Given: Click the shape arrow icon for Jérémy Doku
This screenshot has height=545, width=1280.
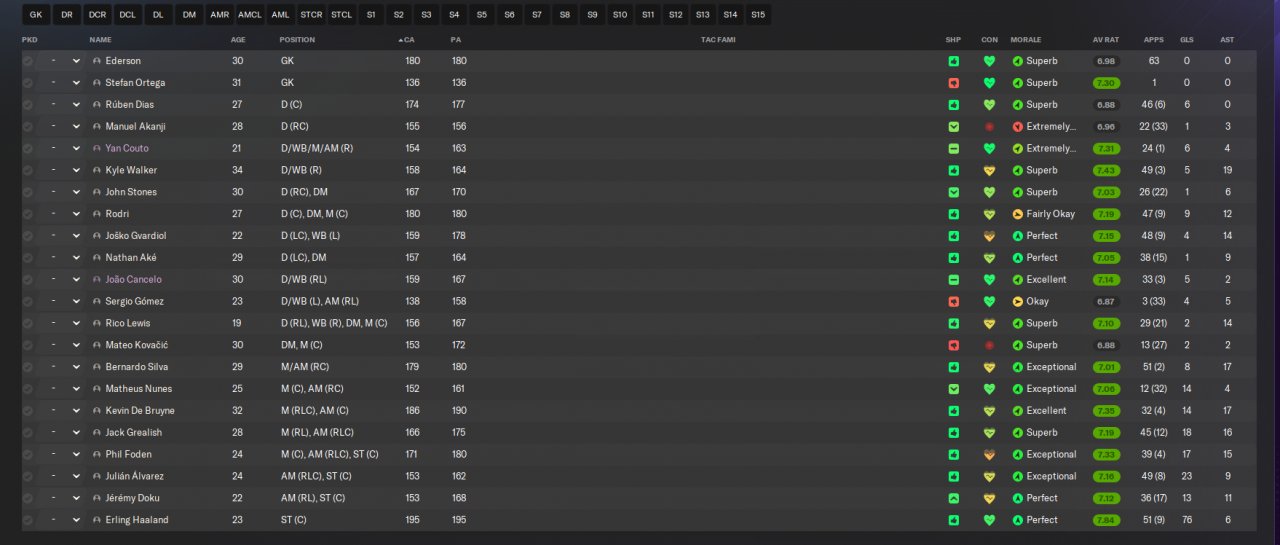Looking at the screenshot, I should click(953, 498).
